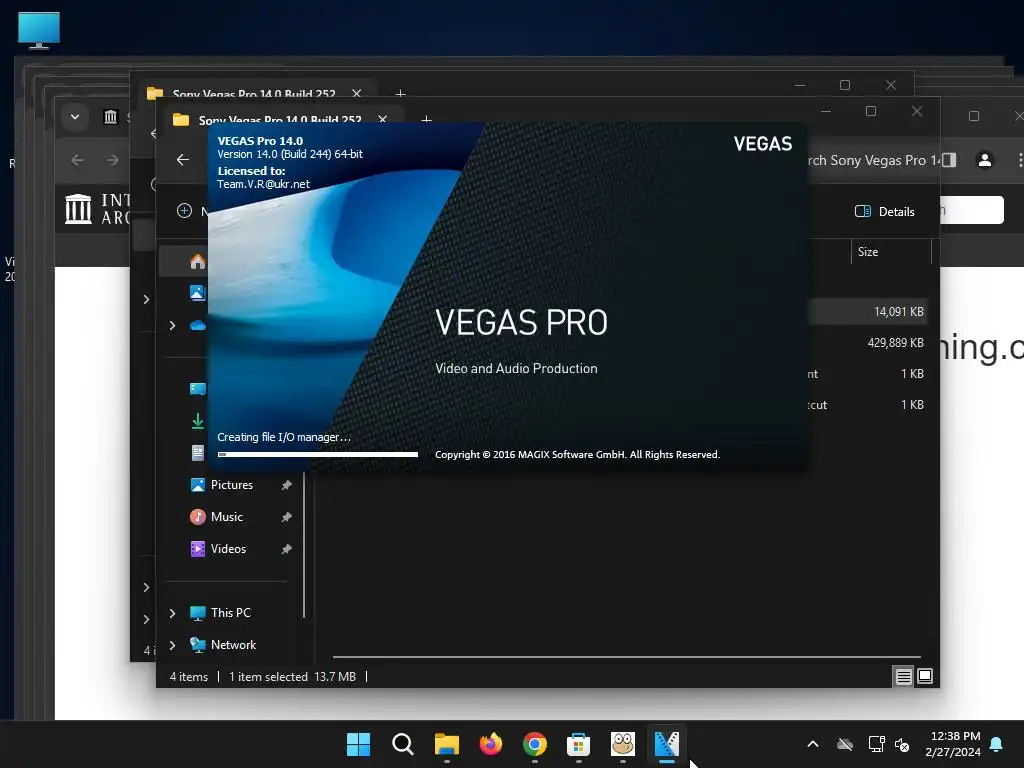The image size is (1024, 768).
Task: Click the cartoon face app taskbar icon
Action: [x=622, y=744]
